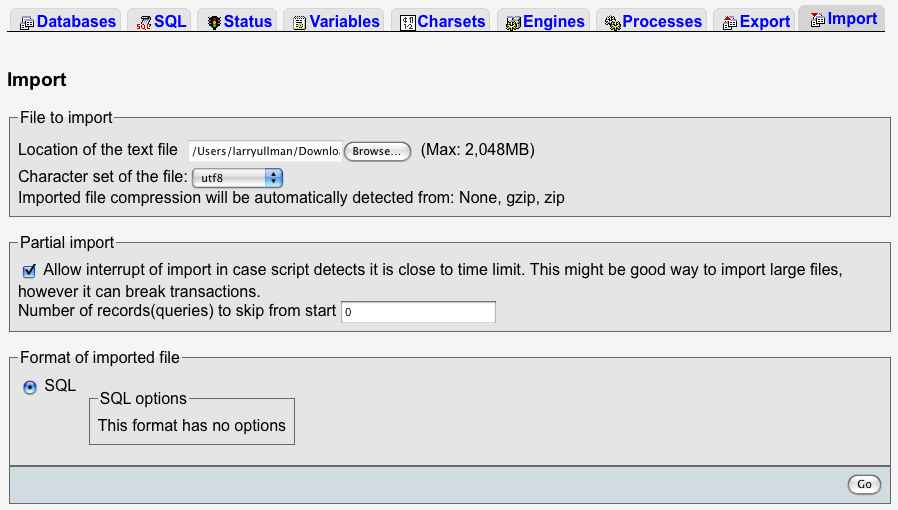Screen dimensions: 898x510
Task: Click the Processes gear icon
Action: pos(613,22)
